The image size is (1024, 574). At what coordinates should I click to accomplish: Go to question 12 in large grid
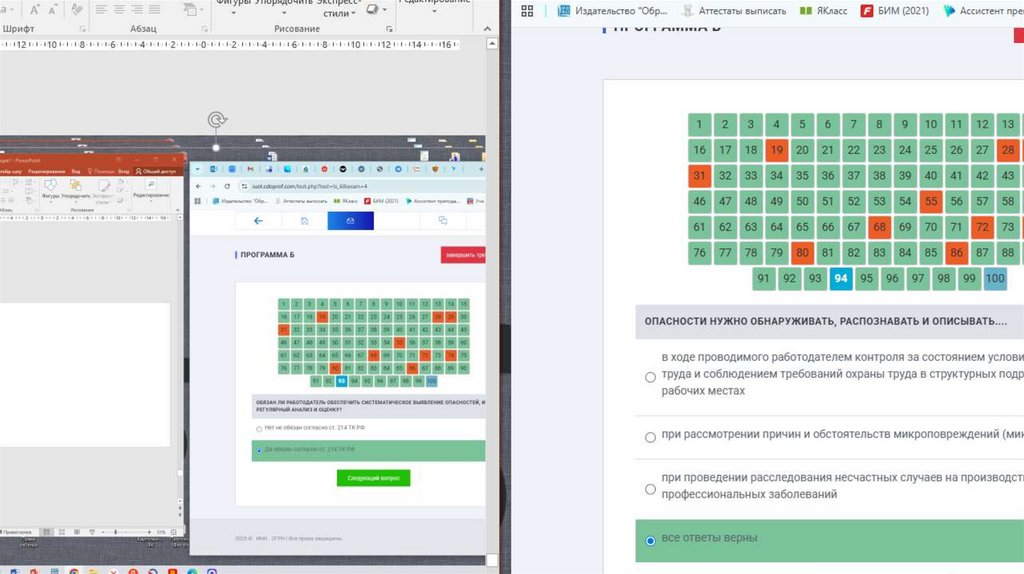click(x=982, y=124)
